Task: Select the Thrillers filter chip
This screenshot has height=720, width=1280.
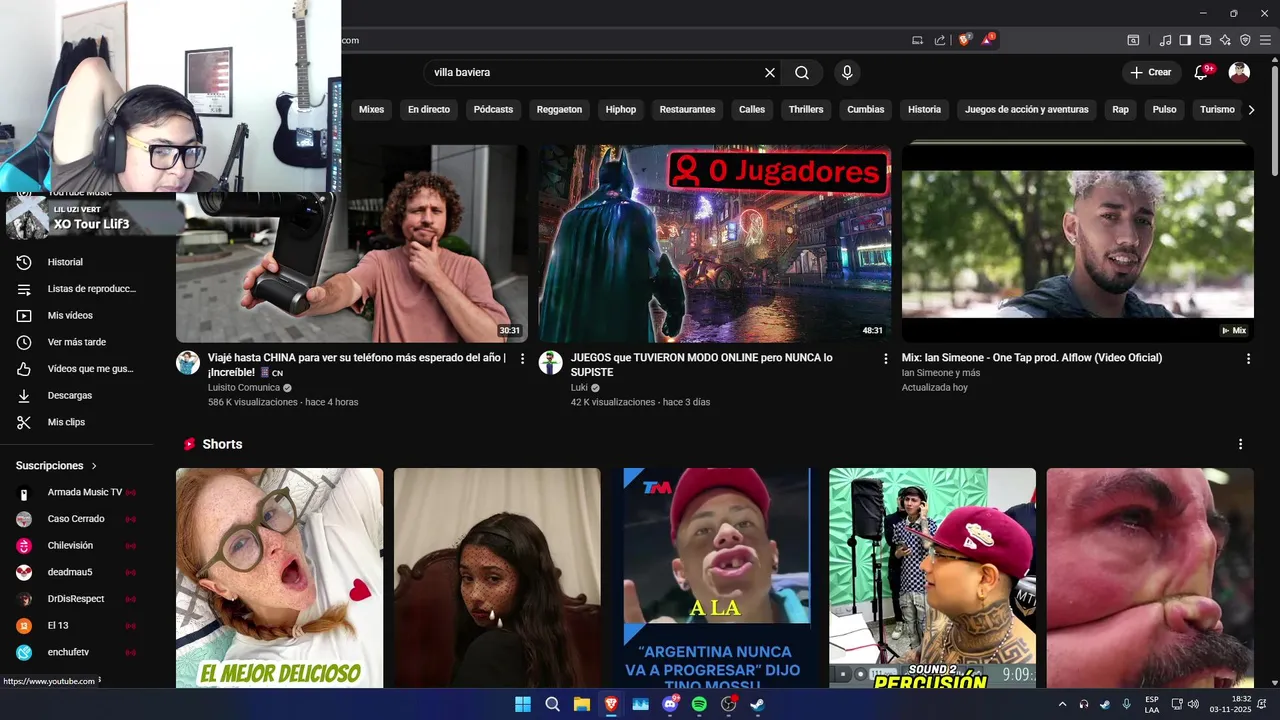Action: [x=806, y=109]
